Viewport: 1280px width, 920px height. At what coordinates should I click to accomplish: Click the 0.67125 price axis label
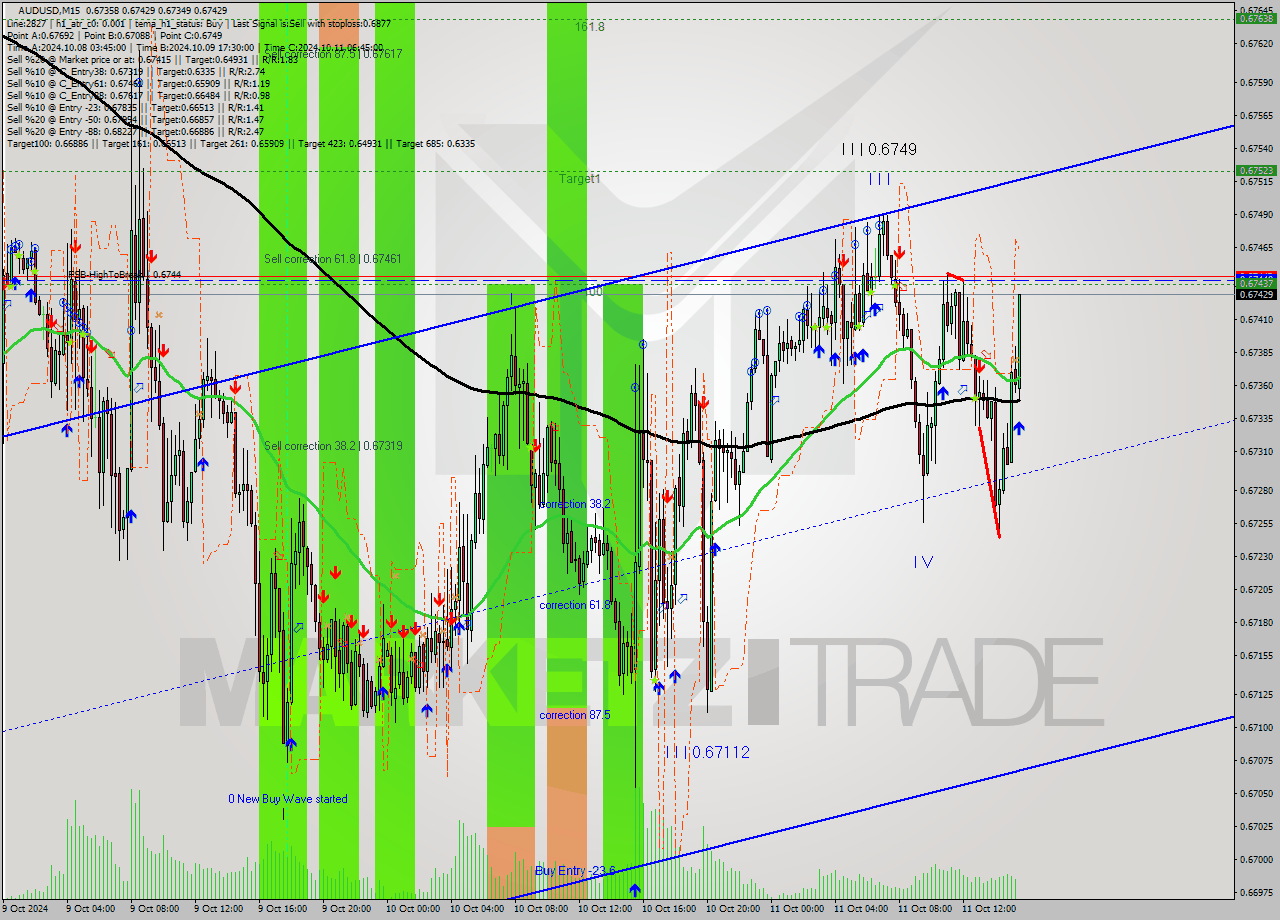[x=1256, y=694]
